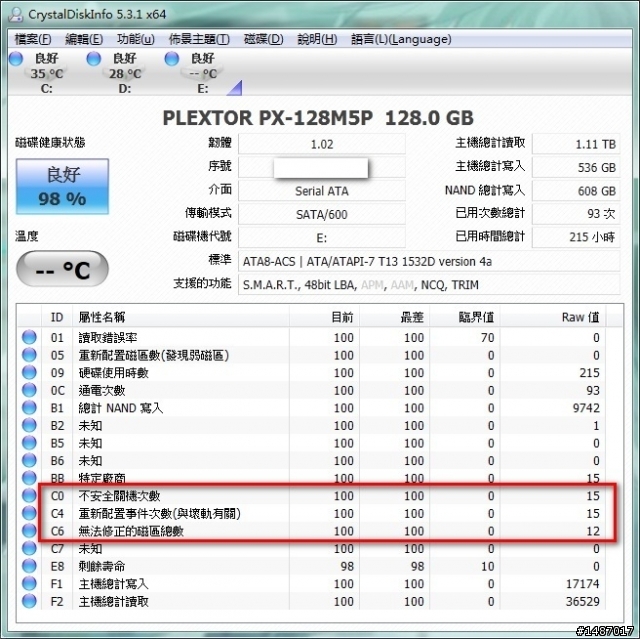The width and height of the screenshot is (640, 639).
Task: Open the 編輯(E) menu
Action: tap(84, 39)
